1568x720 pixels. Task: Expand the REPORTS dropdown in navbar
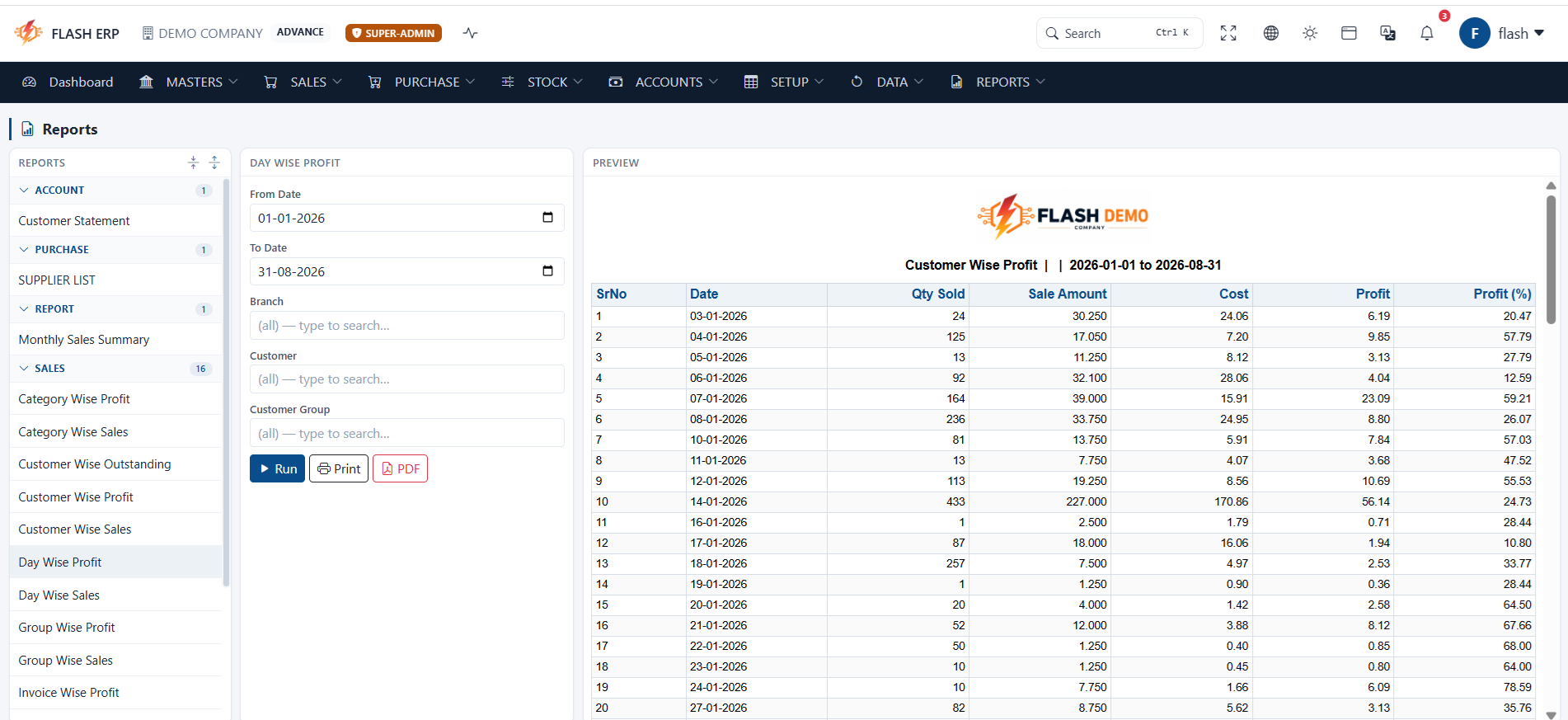(998, 82)
